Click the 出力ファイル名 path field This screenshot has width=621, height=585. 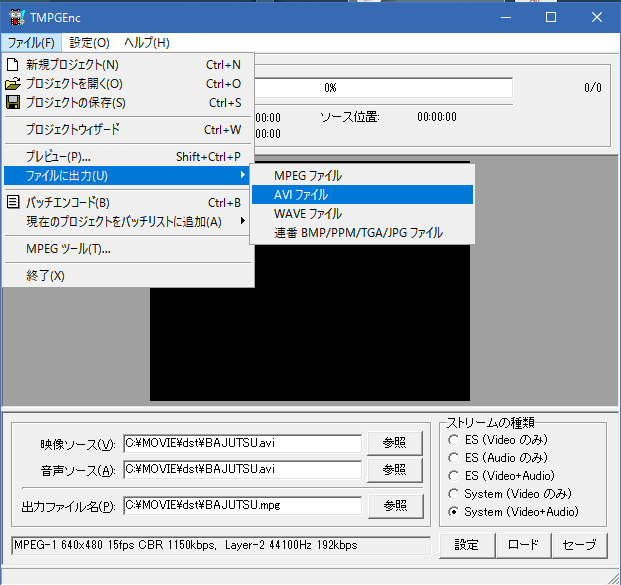pyautogui.click(x=241, y=506)
